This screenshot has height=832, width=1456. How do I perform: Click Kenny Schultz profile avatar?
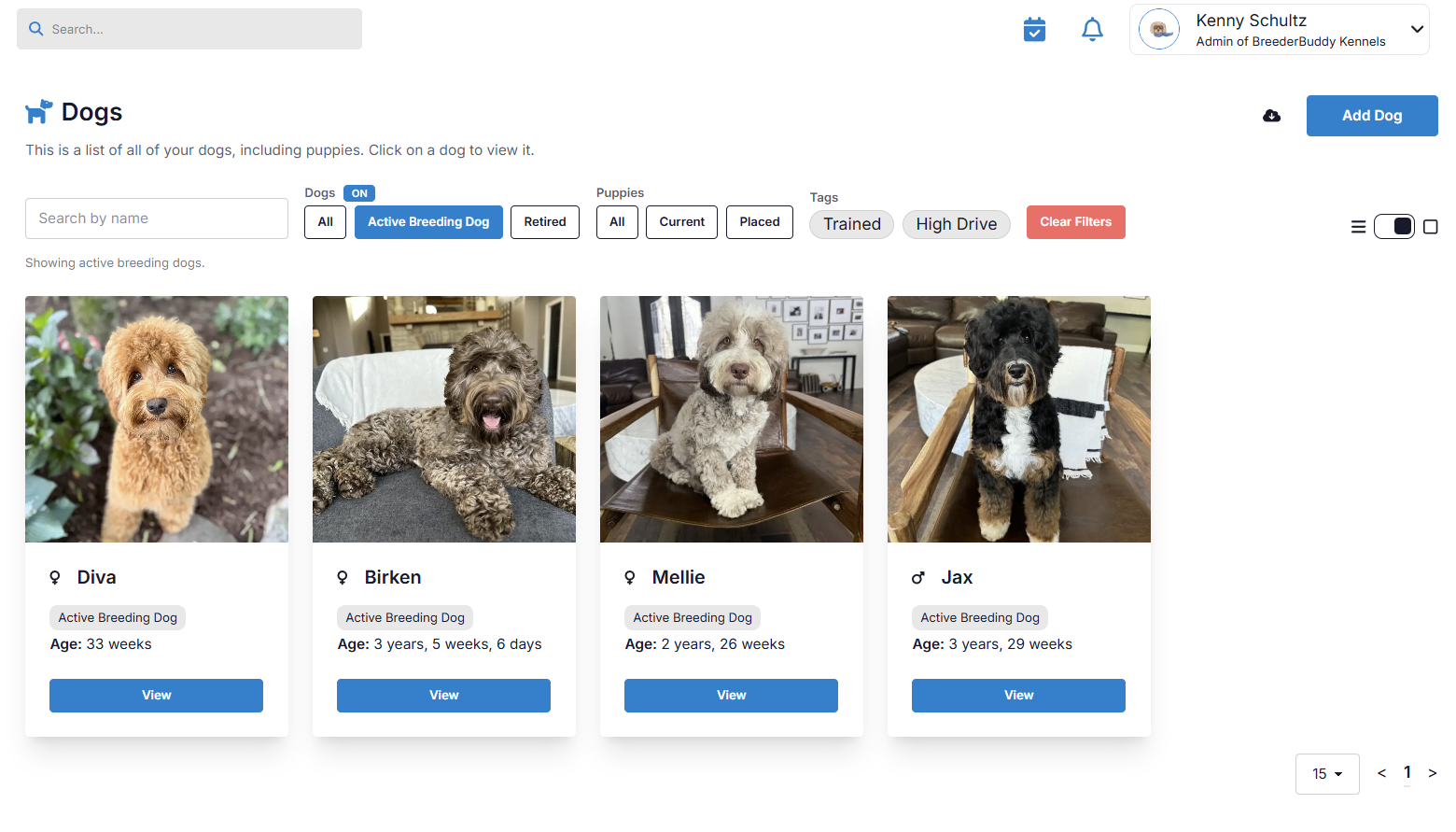(1159, 30)
